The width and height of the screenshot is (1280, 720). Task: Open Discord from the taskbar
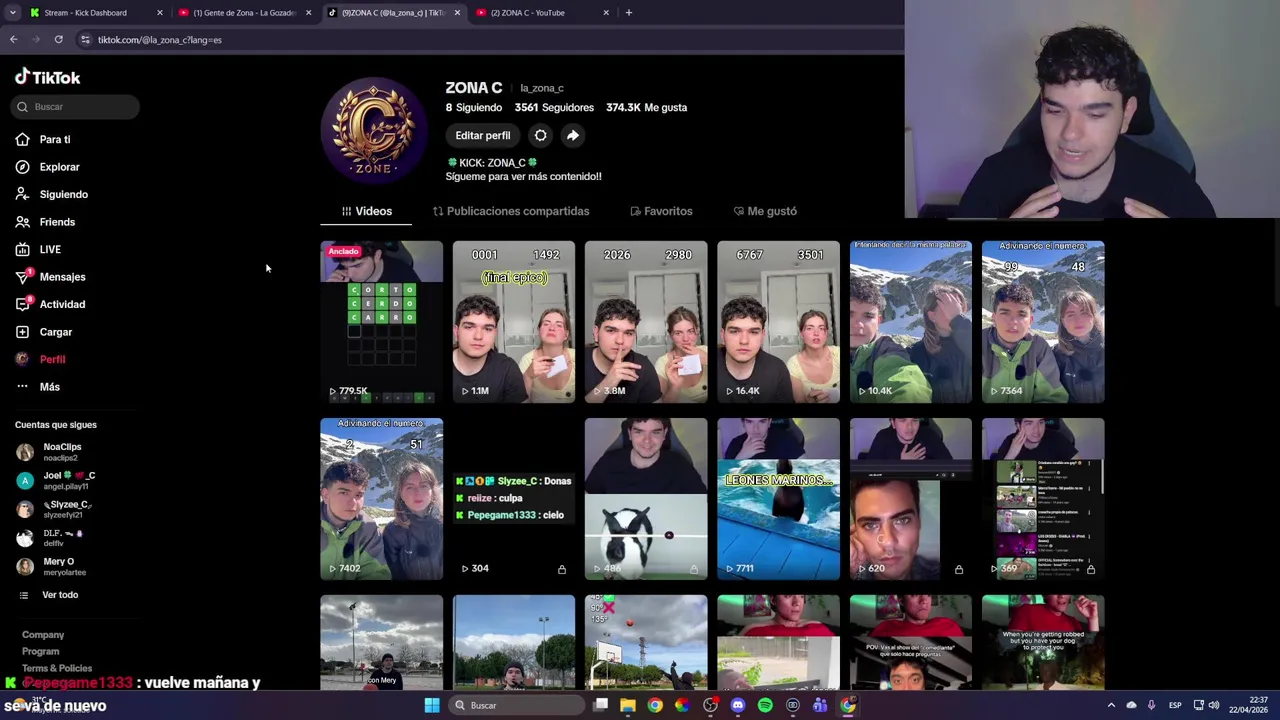(x=738, y=705)
